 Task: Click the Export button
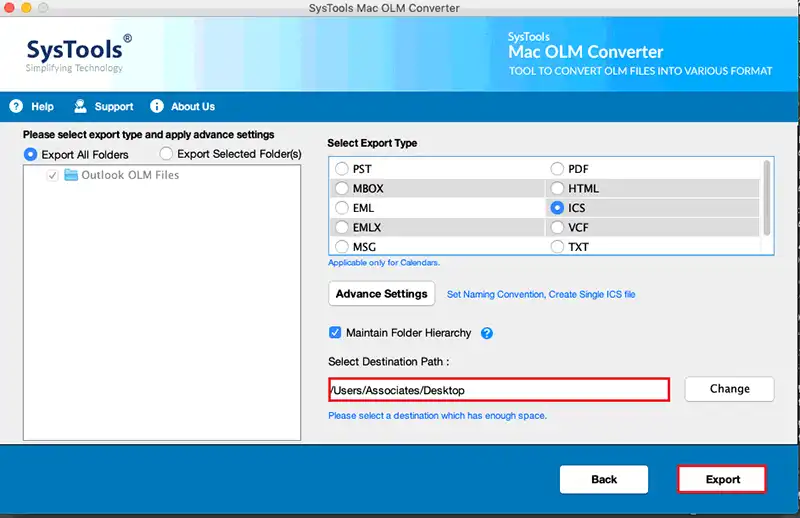[x=722, y=479]
